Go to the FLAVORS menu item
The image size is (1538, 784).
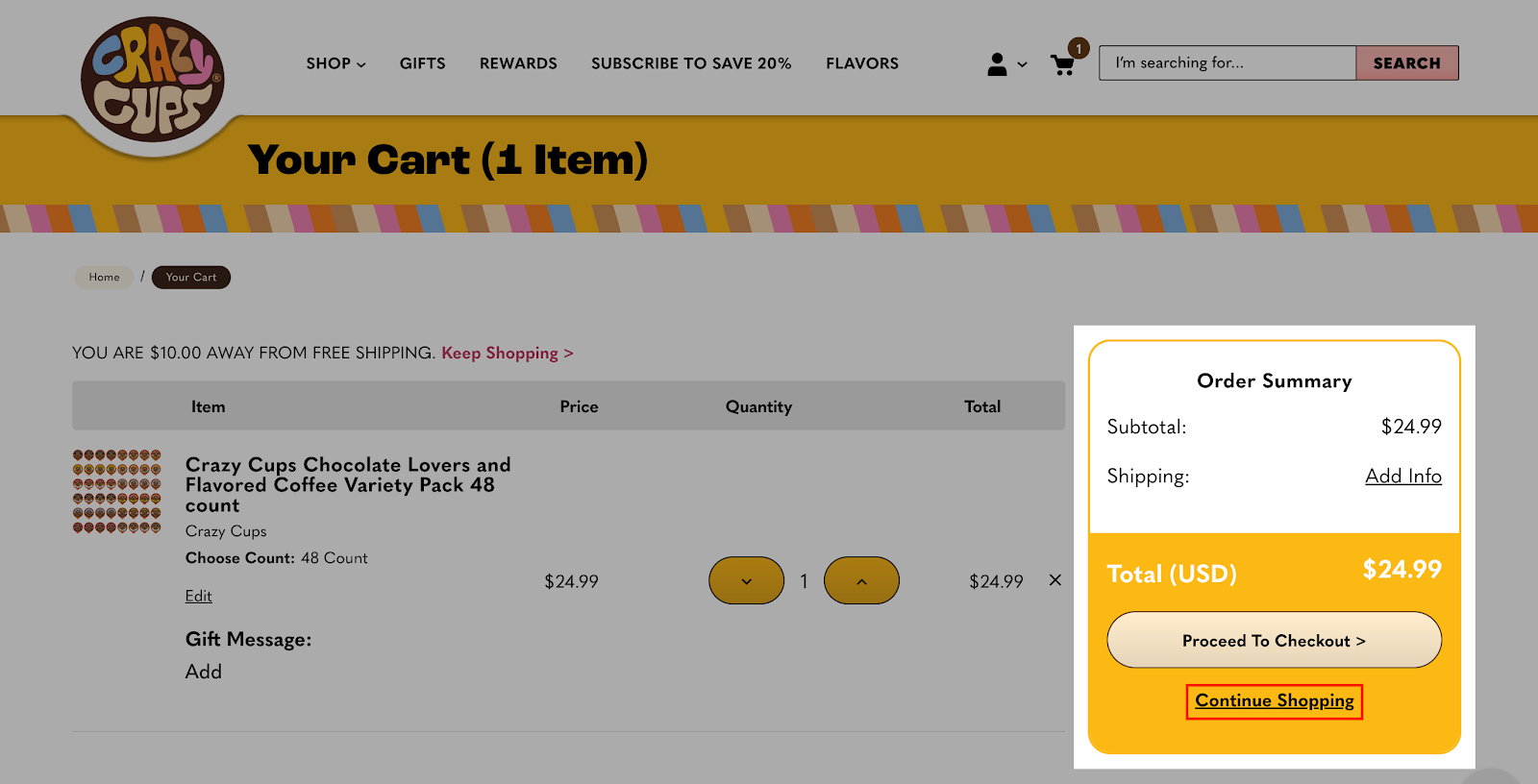coord(861,63)
